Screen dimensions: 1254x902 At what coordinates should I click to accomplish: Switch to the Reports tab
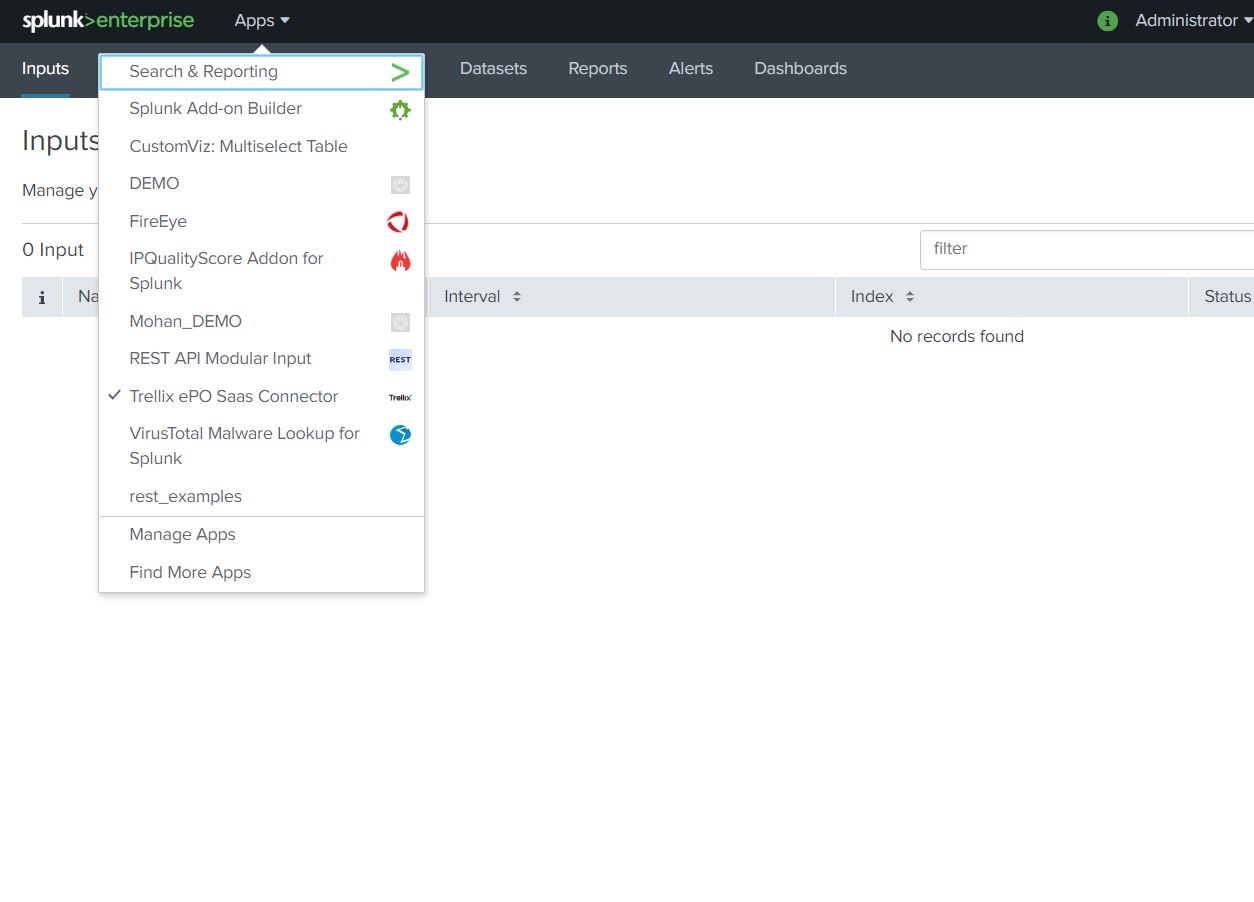coord(598,69)
